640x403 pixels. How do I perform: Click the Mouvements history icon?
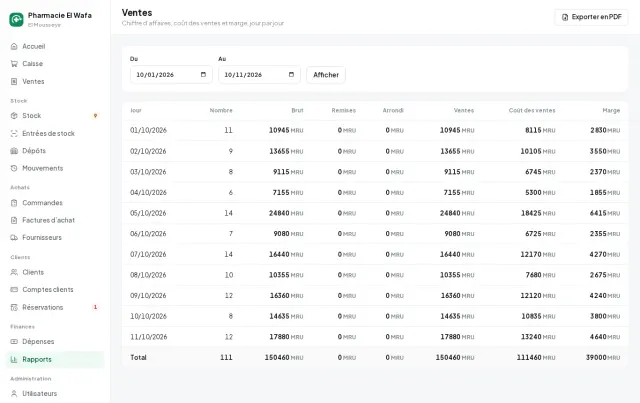click(14, 168)
